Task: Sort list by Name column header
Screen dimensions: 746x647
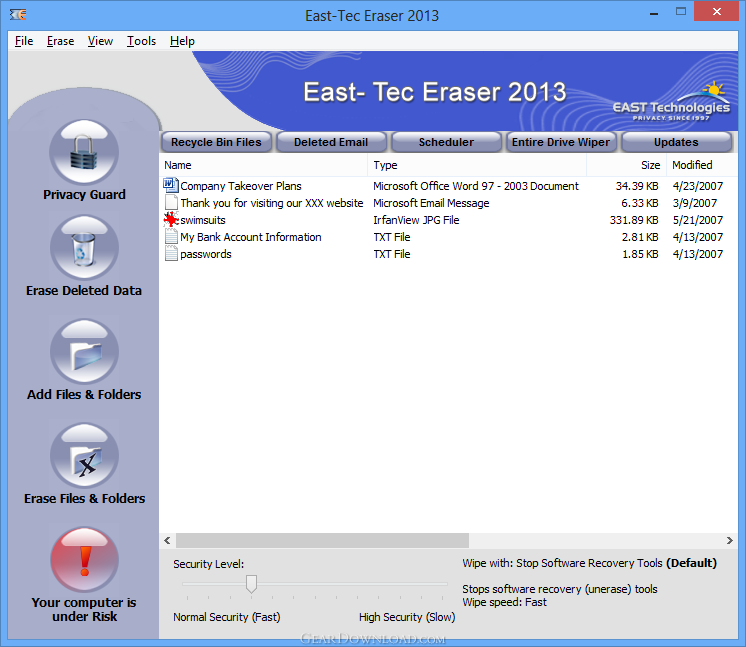Action: (264, 165)
